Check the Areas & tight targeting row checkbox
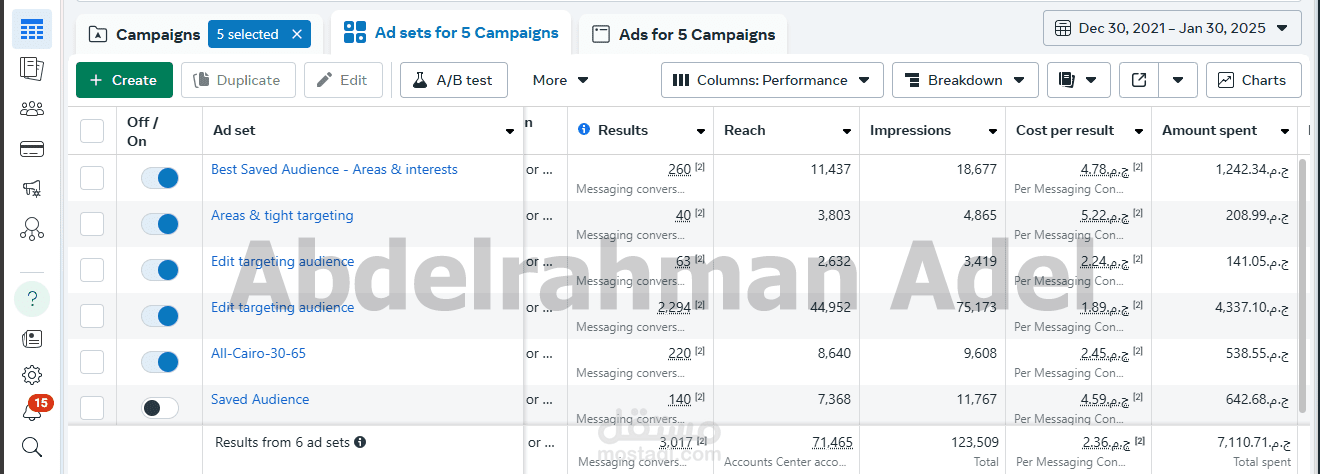 pyautogui.click(x=92, y=224)
